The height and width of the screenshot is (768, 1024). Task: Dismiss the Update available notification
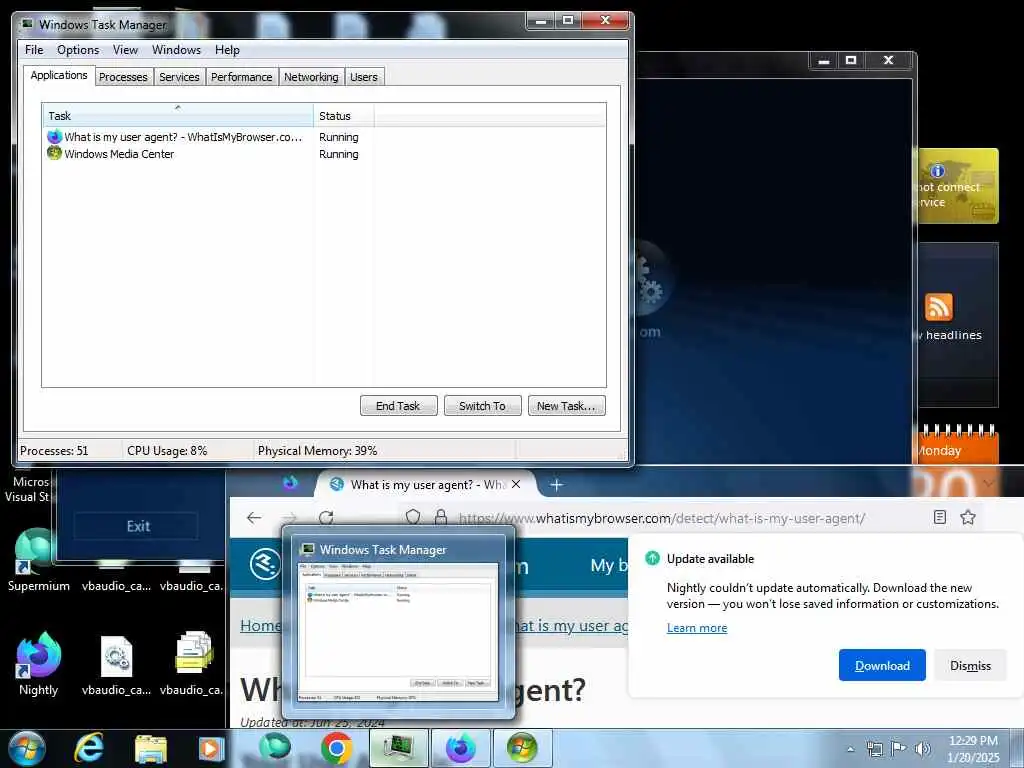coord(970,665)
